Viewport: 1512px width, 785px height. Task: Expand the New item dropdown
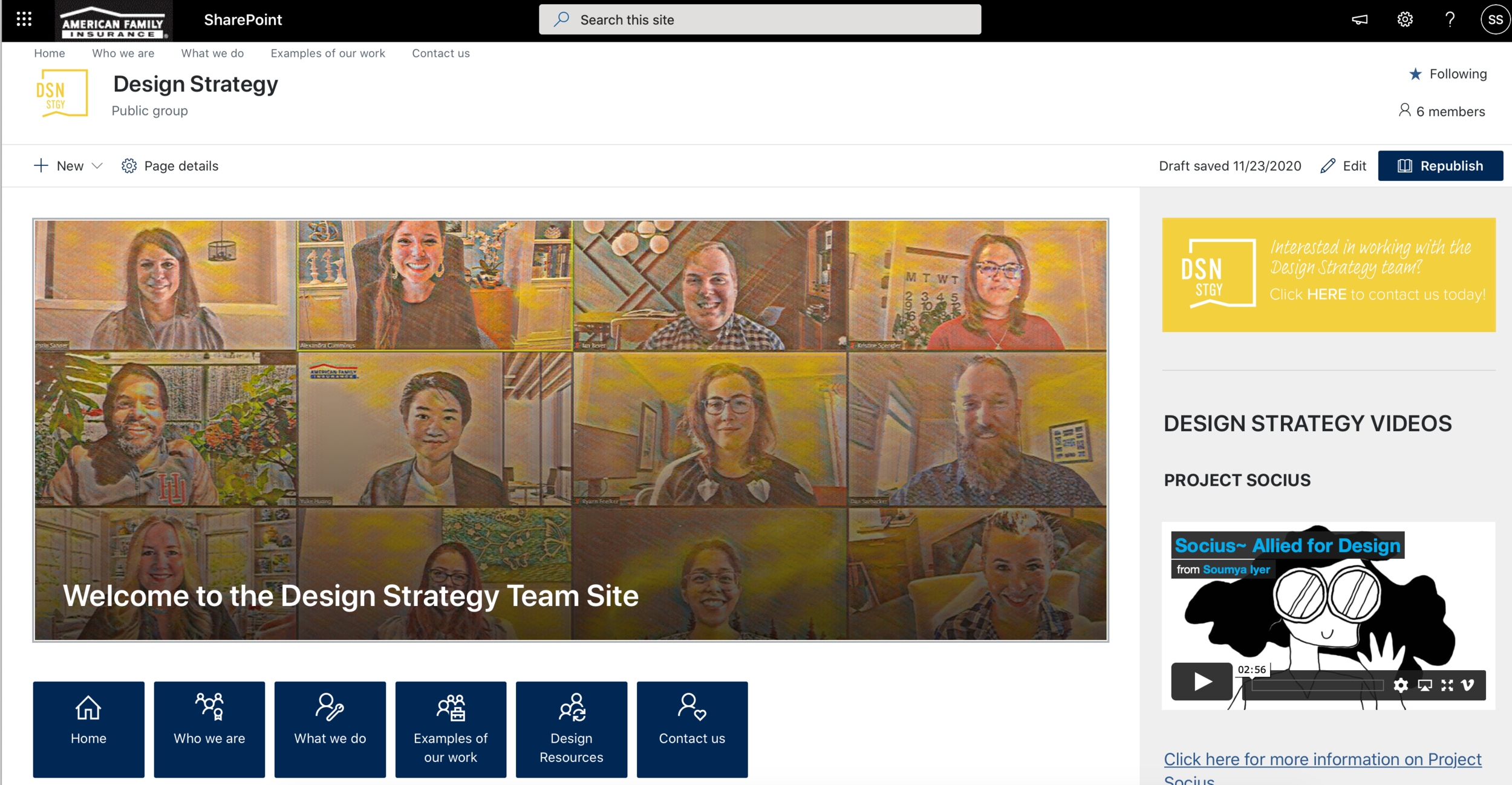[97, 165]
